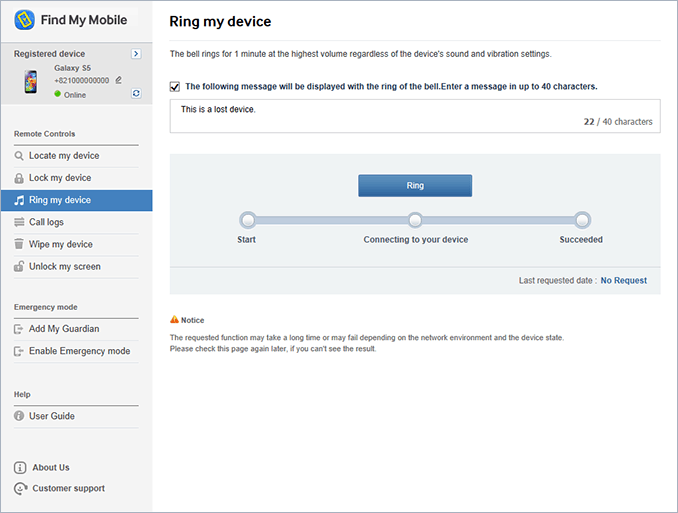Click the edit pencil icon beside phone number
The image size is (678, 513).
point(119,80)
